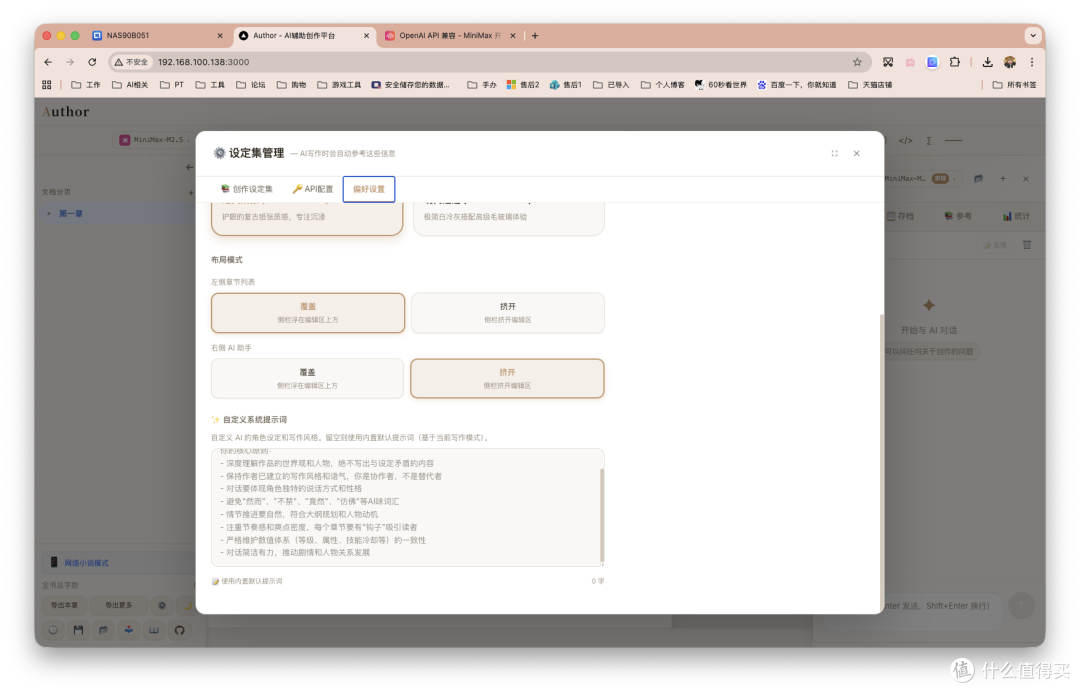Click the AI panel folder icon
Screen dimensions: 1080x693
978,179
